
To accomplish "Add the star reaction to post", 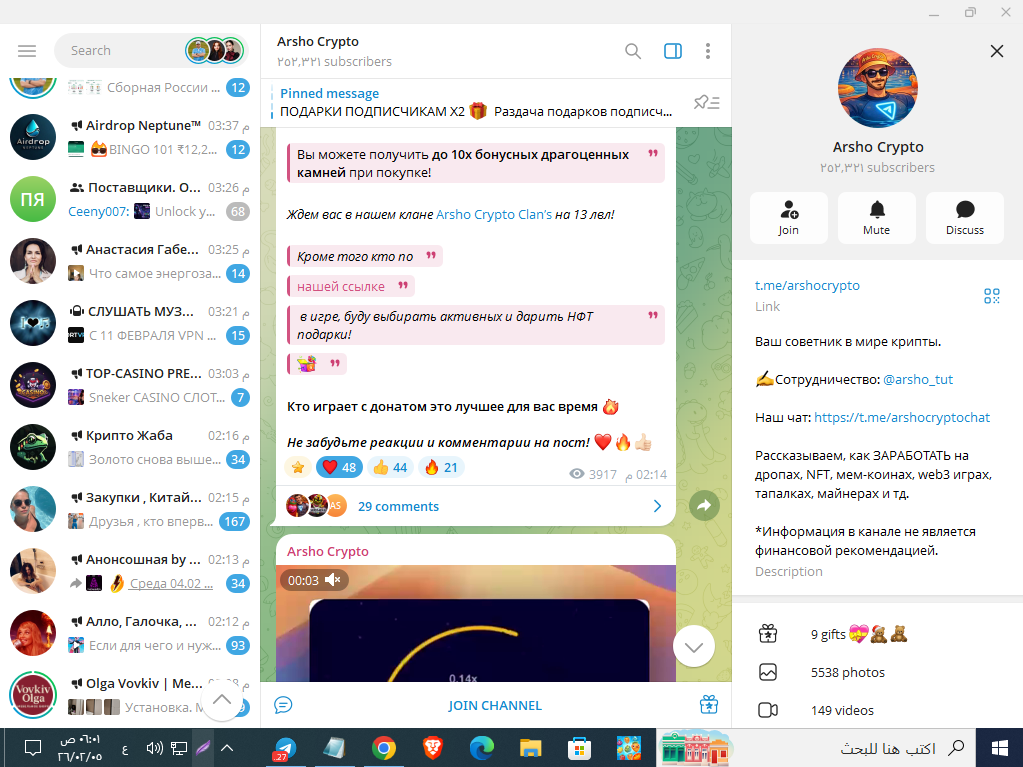I will tap(298, 467).
